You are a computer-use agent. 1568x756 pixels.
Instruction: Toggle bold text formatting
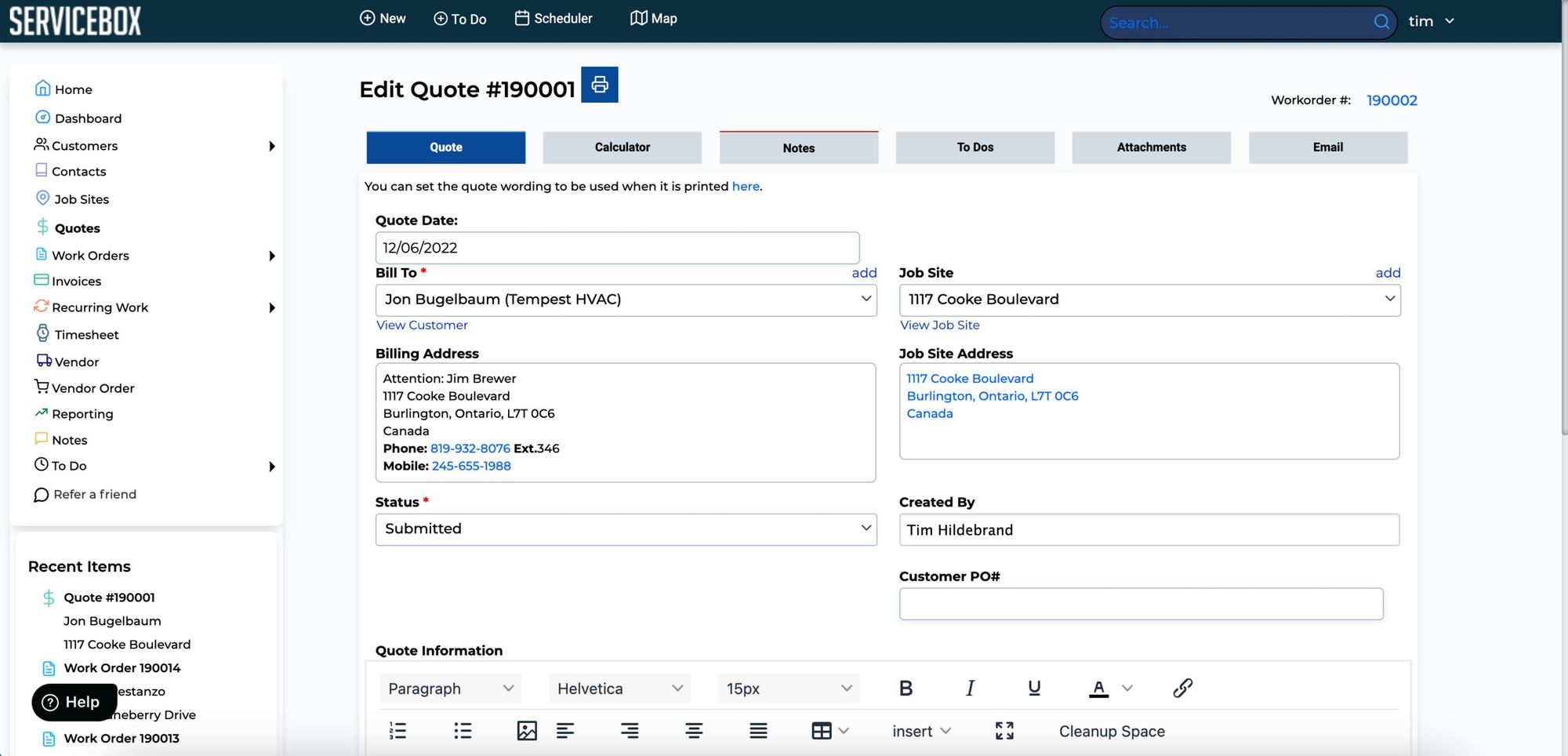906,688
